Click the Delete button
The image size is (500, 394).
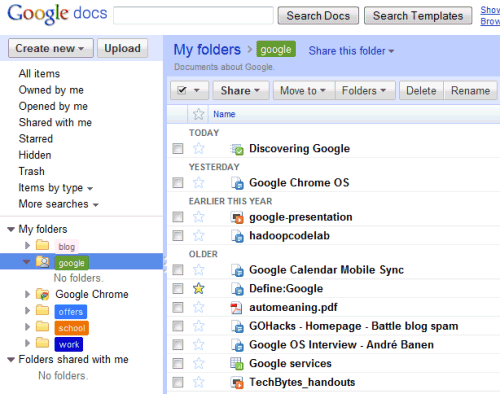pyautogui.click(x=421, y=90)
